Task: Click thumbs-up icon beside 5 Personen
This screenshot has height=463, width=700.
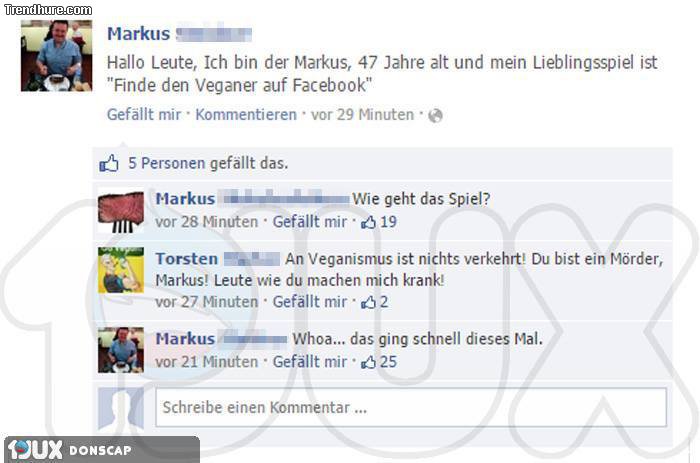Action: pyautogui.click(x=109, y=163)
